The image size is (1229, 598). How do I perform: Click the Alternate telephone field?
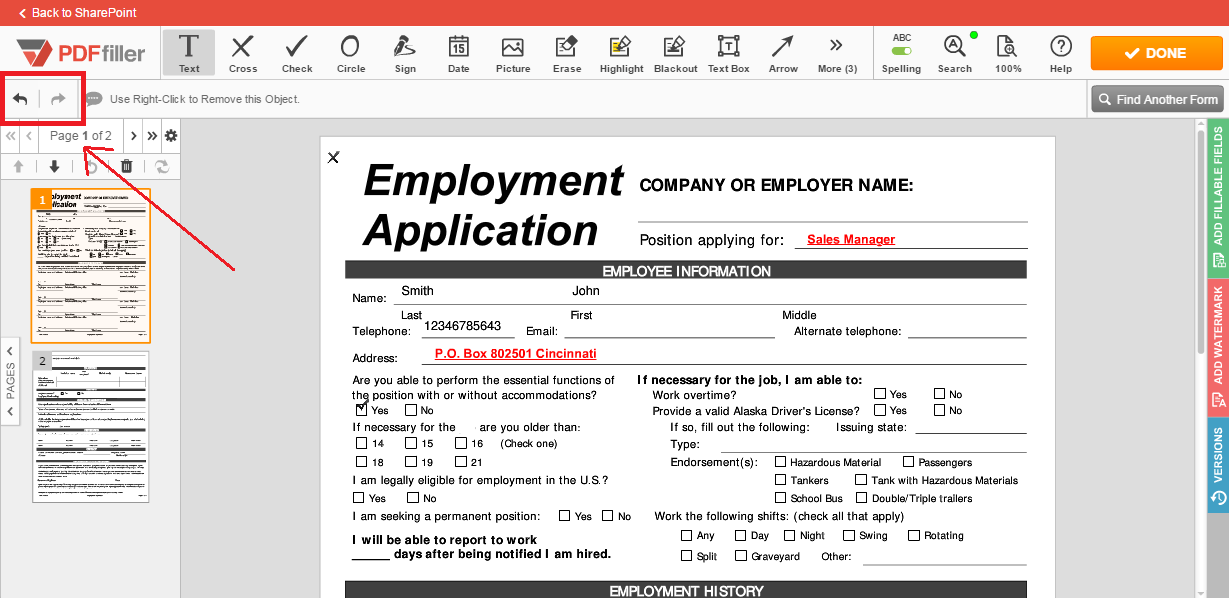click(x=966, y=331)
